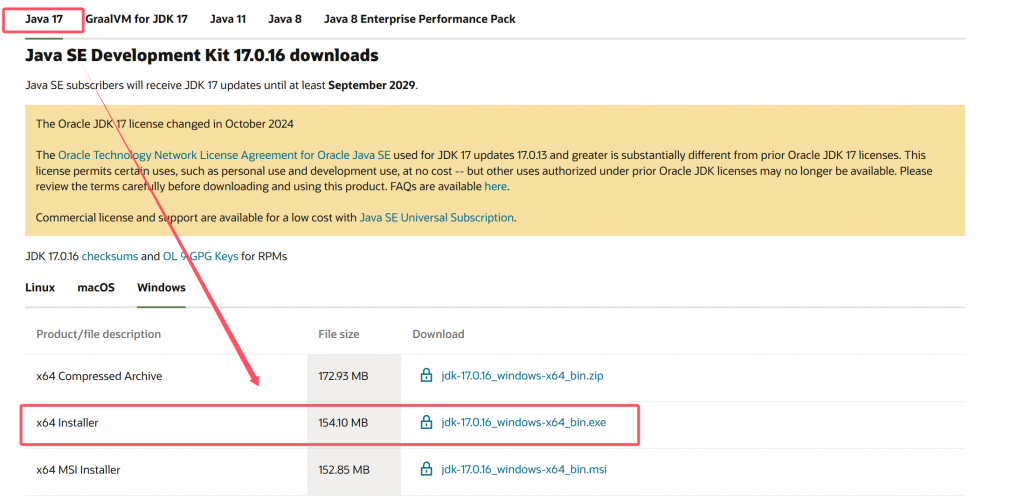The height and width of the screenshot is (497, 1024).
Task: Open the JDK 17.0.16 checksums link
Action: 109,256
